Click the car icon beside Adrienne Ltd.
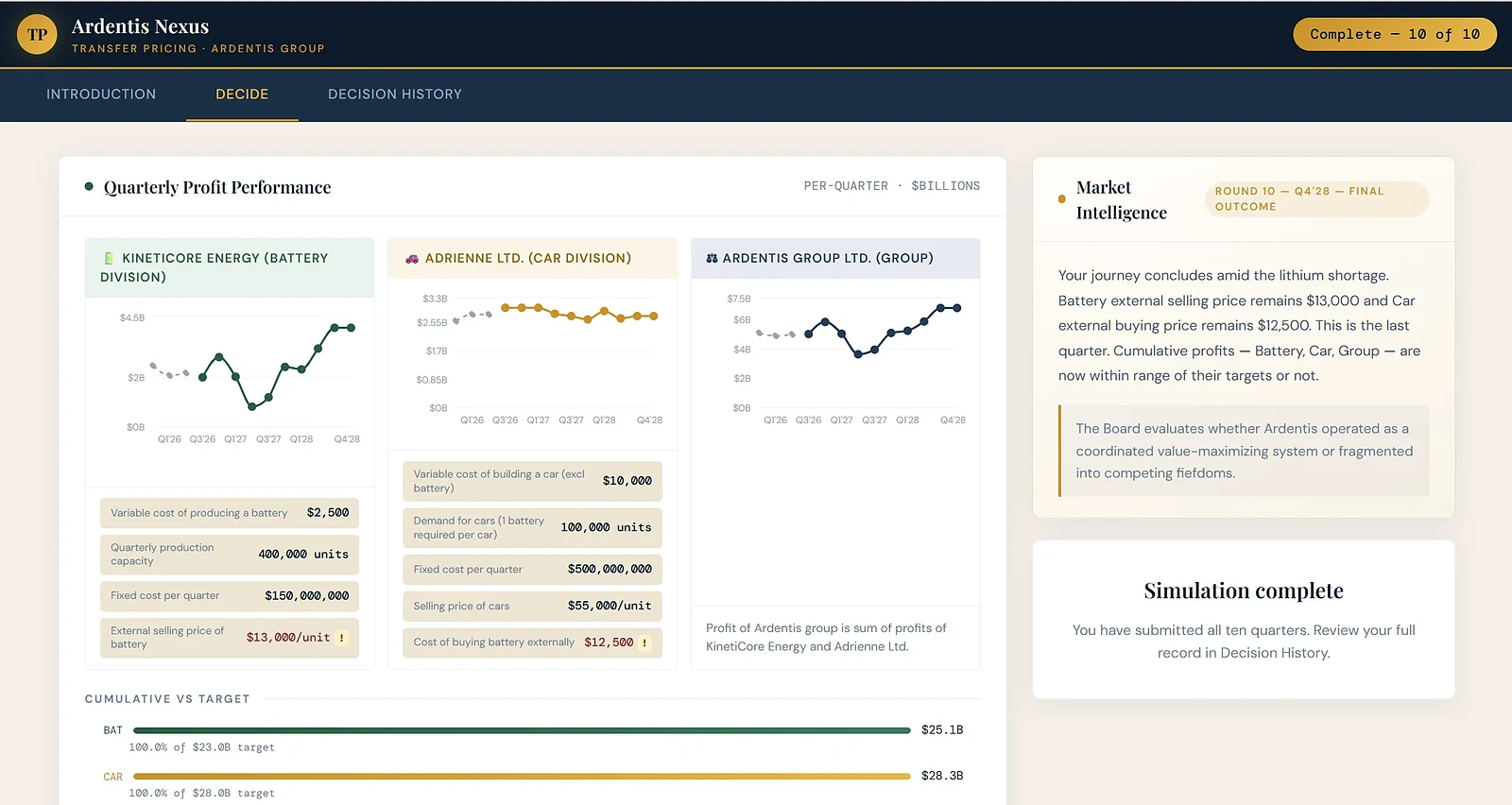Image resolution: width=1512 pixels, height=805 pixels. tap(412, 258)
